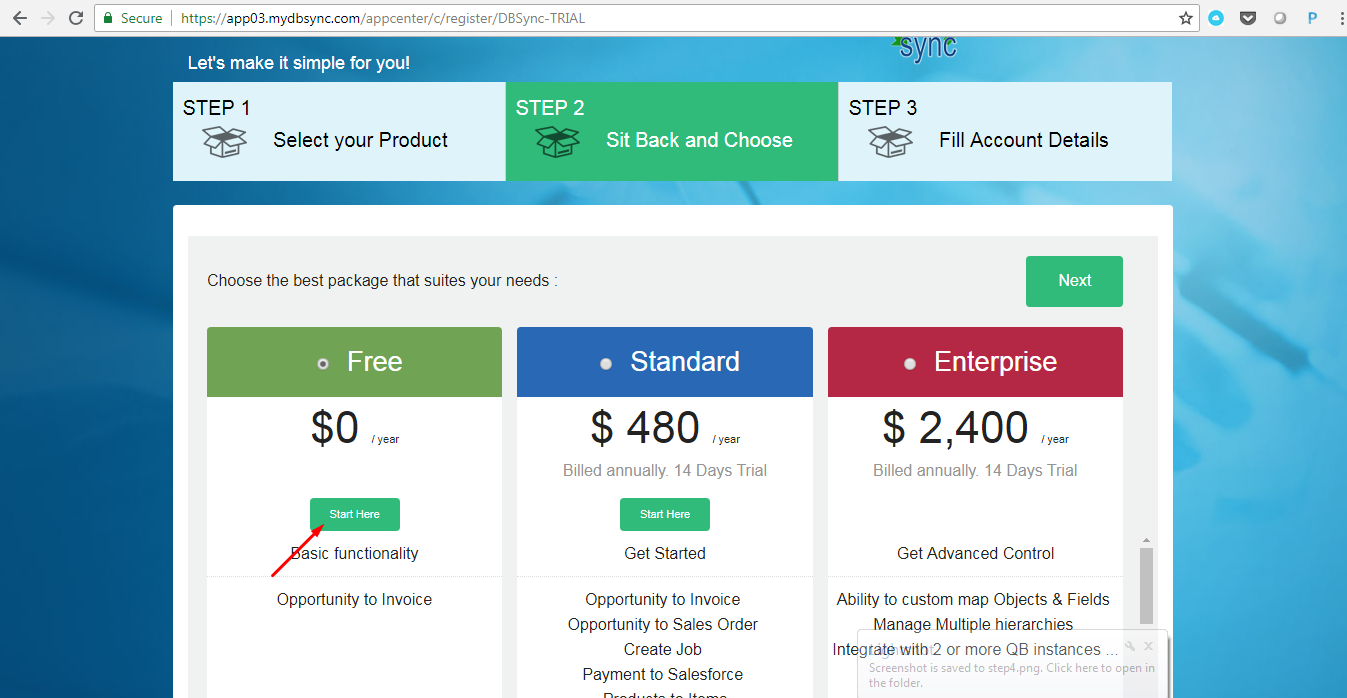1347x698 pixels.
Task: Switch to STEP 3 Fill Account Details
Action: [1004, 131]
